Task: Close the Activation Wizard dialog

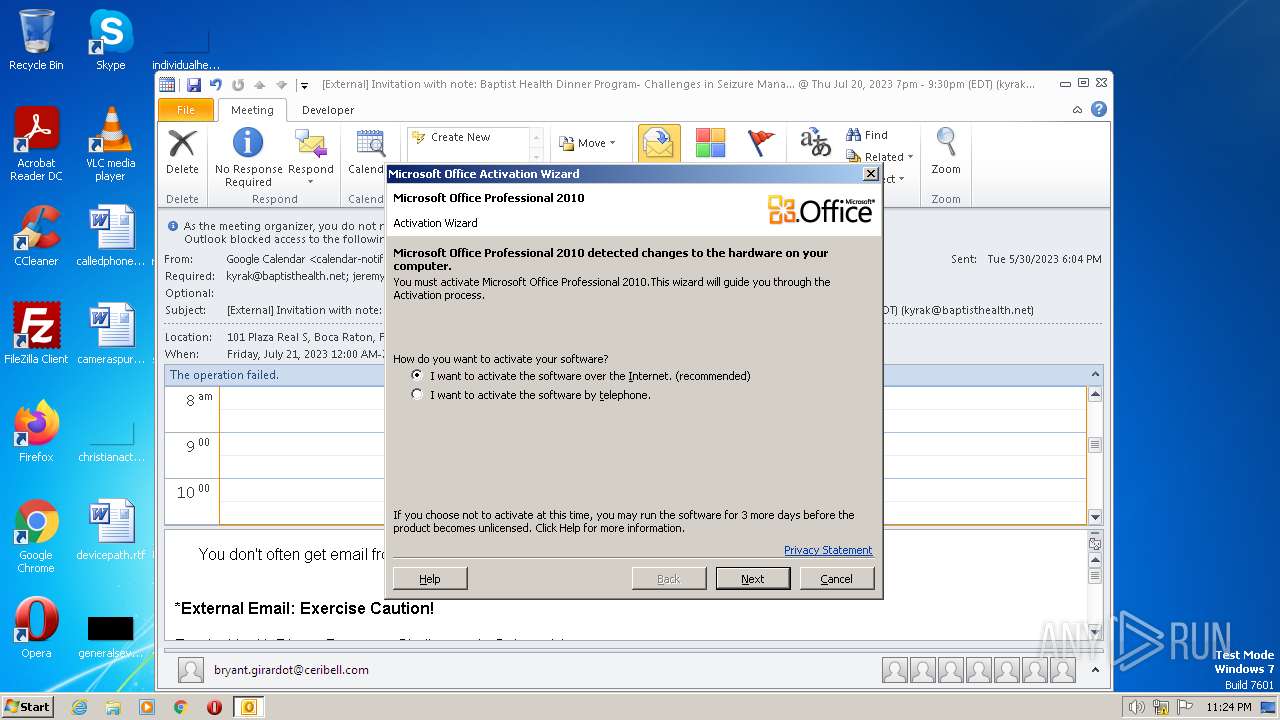Action: (871, 174)
